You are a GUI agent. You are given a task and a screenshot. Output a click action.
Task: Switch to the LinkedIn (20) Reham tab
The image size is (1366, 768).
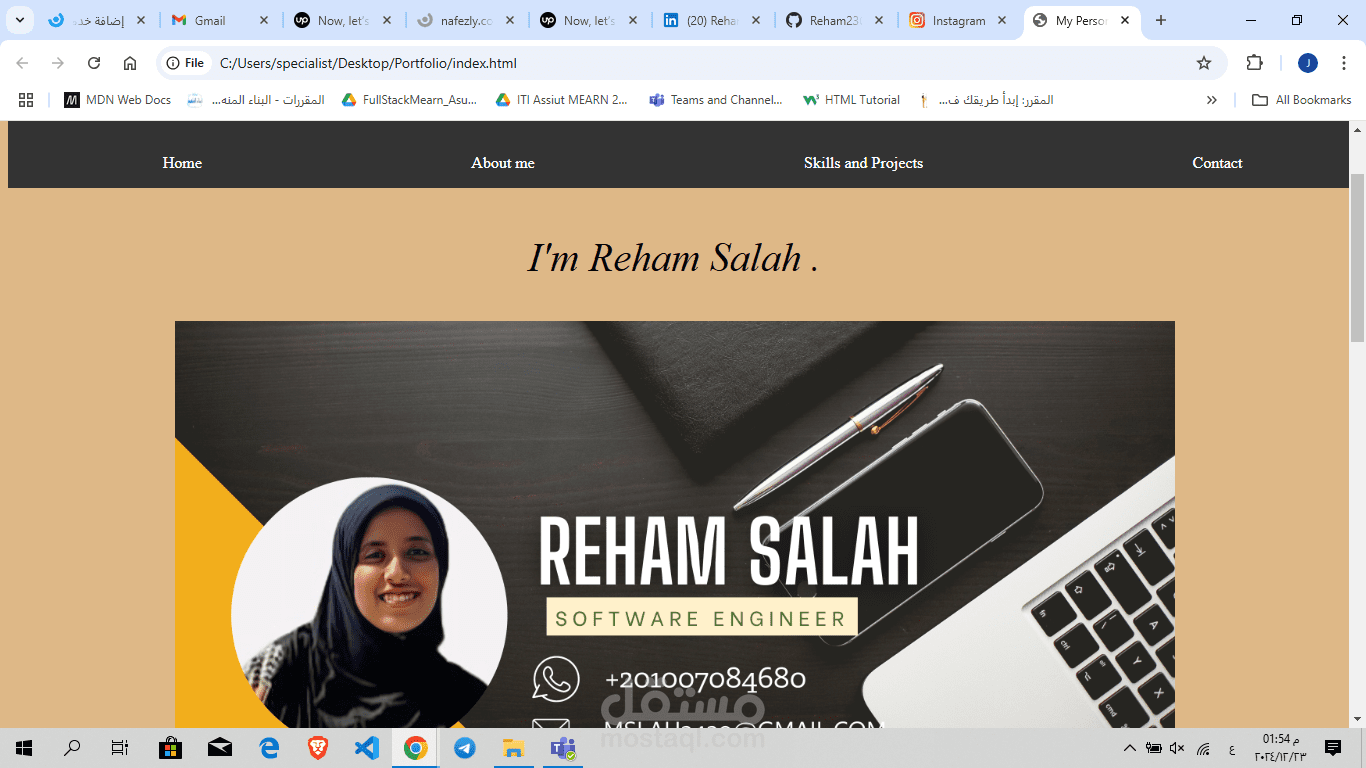click(711, 20)
